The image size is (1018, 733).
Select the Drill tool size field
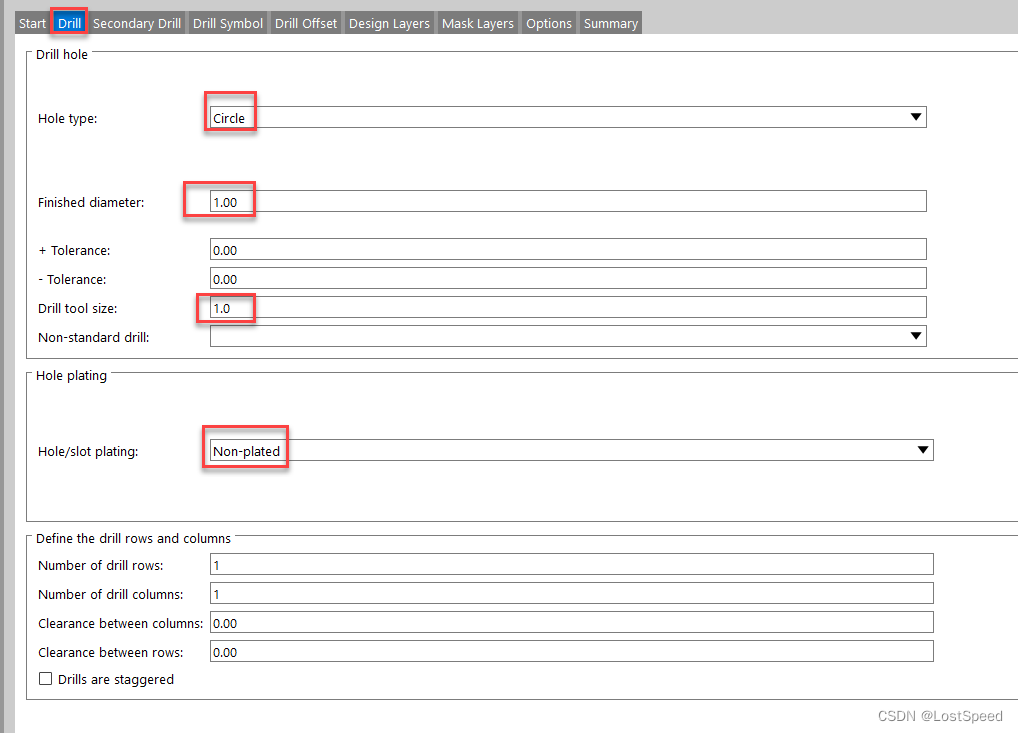tap(568, 308)
